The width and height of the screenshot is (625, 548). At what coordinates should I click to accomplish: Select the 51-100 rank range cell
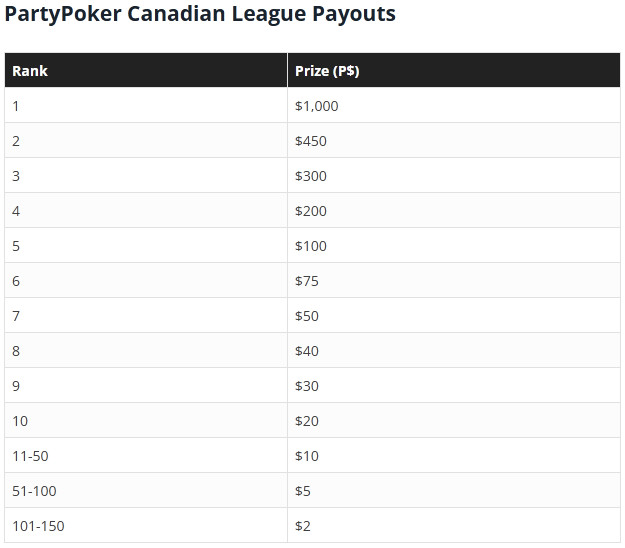pyautogui.click(x=146, y=491)
